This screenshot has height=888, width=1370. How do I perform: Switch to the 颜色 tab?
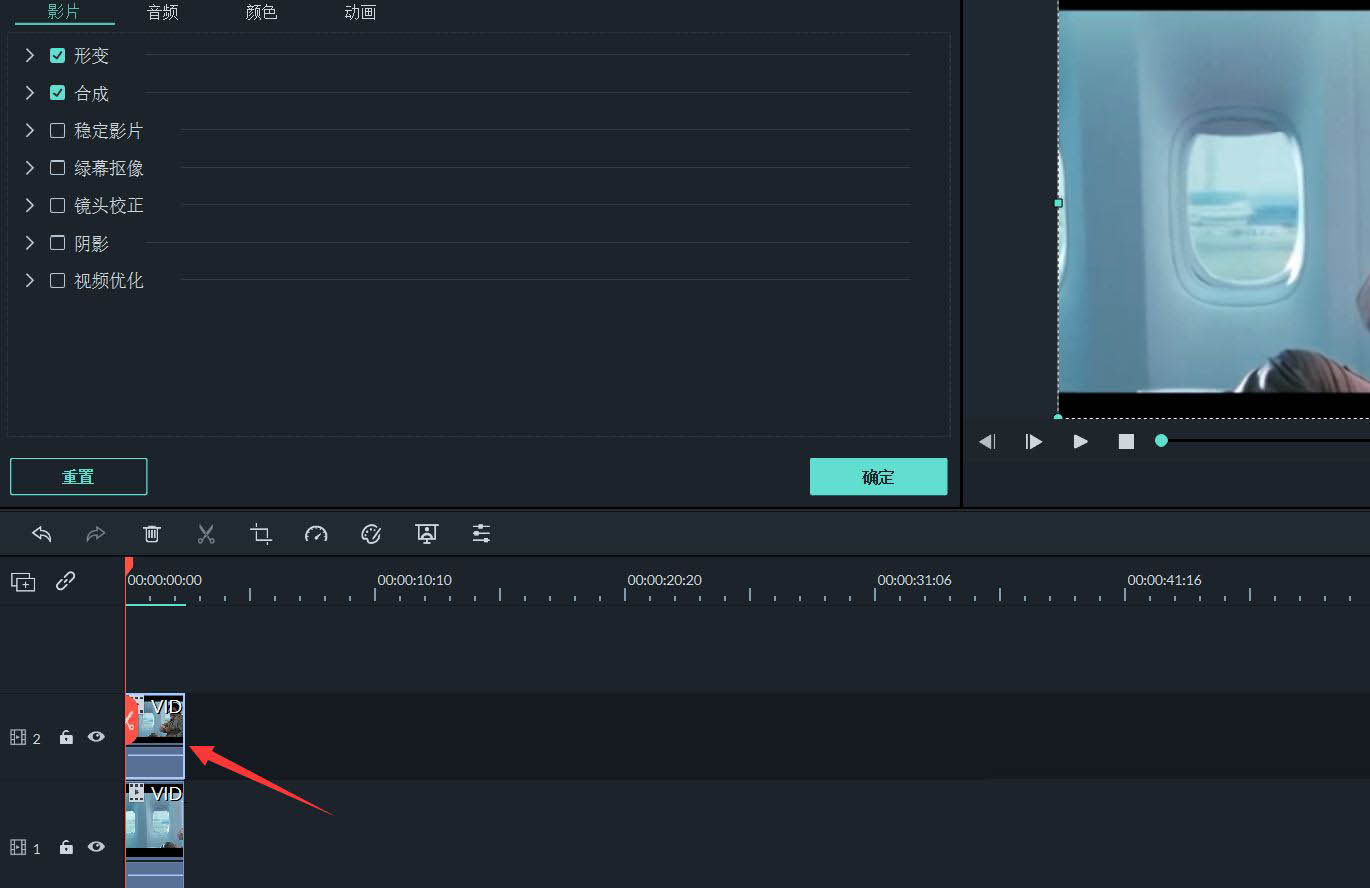(x=261, y=13)
